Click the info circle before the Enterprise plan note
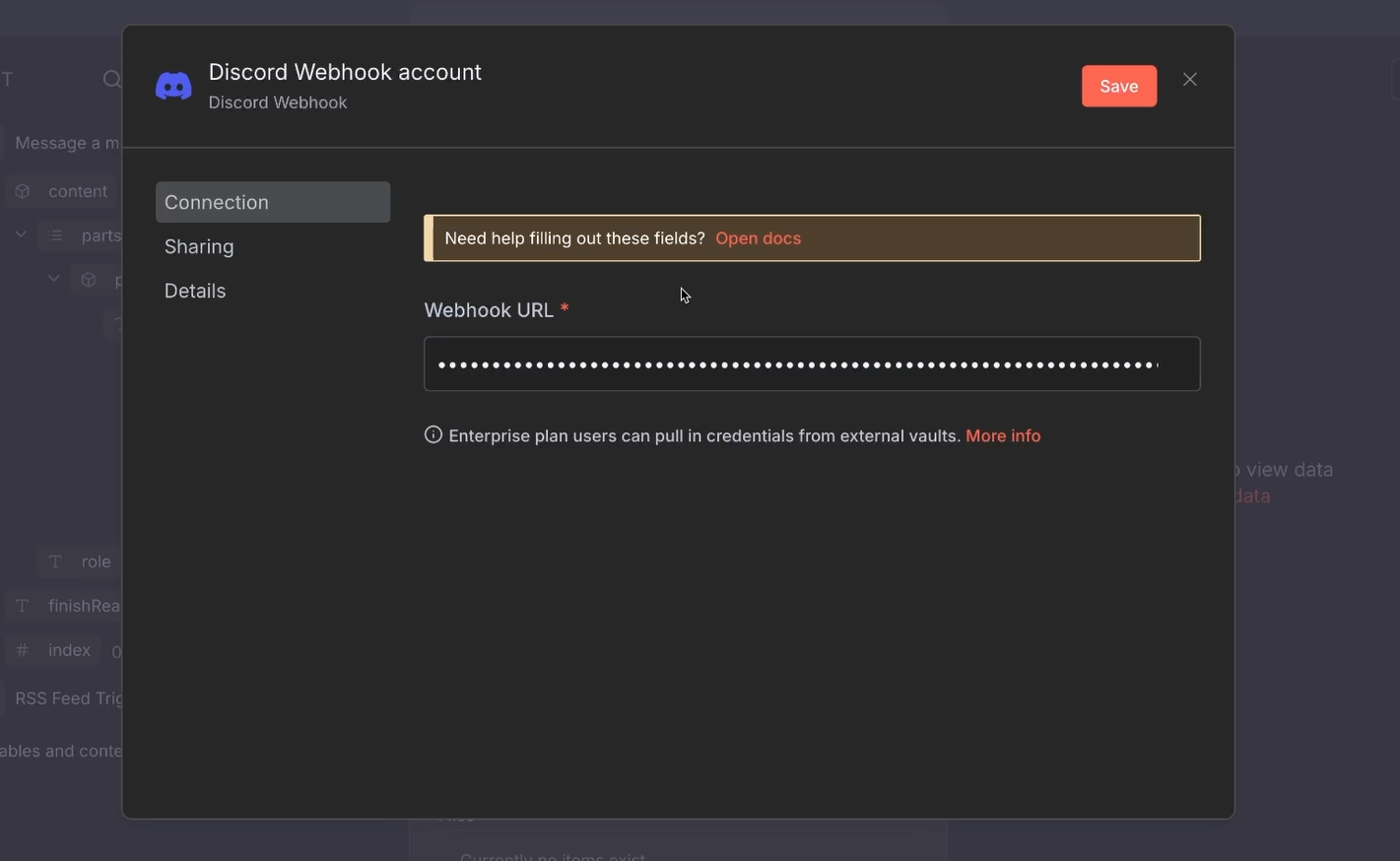The height and width of the screenshot is (861, 1400). click(x=433, y=433)
